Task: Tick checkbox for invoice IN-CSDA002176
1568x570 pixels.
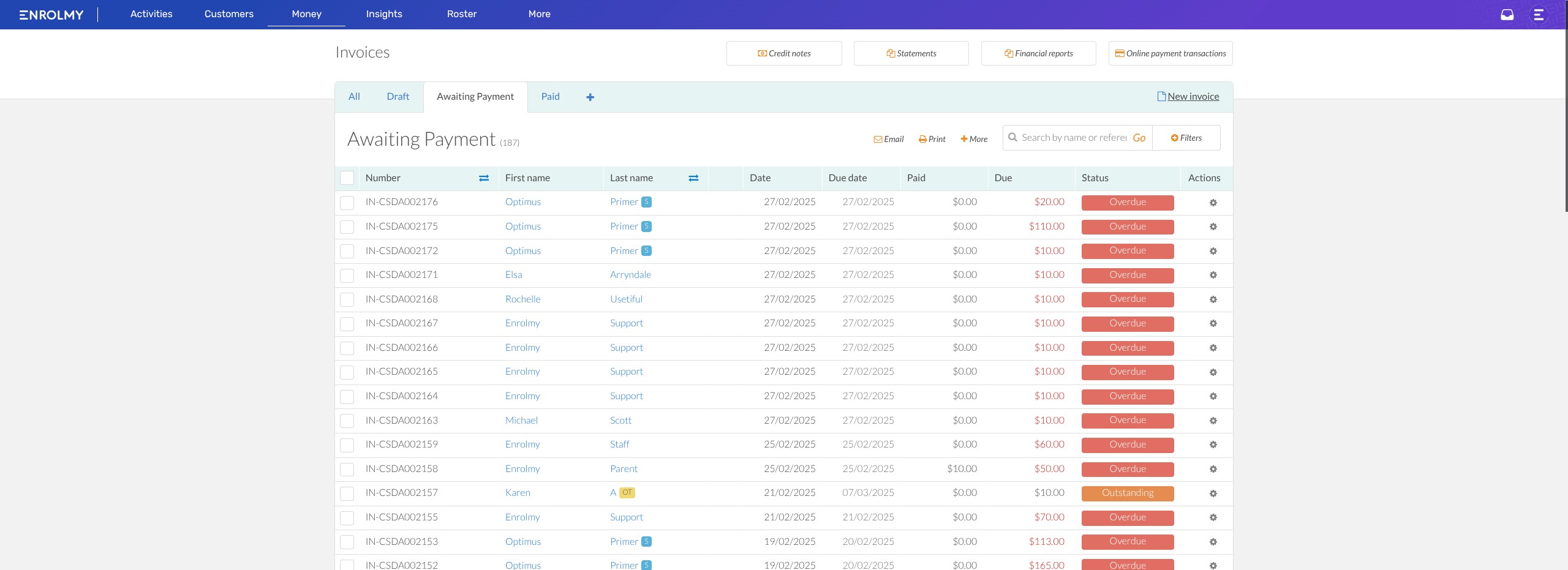Action: click(347, 203)
